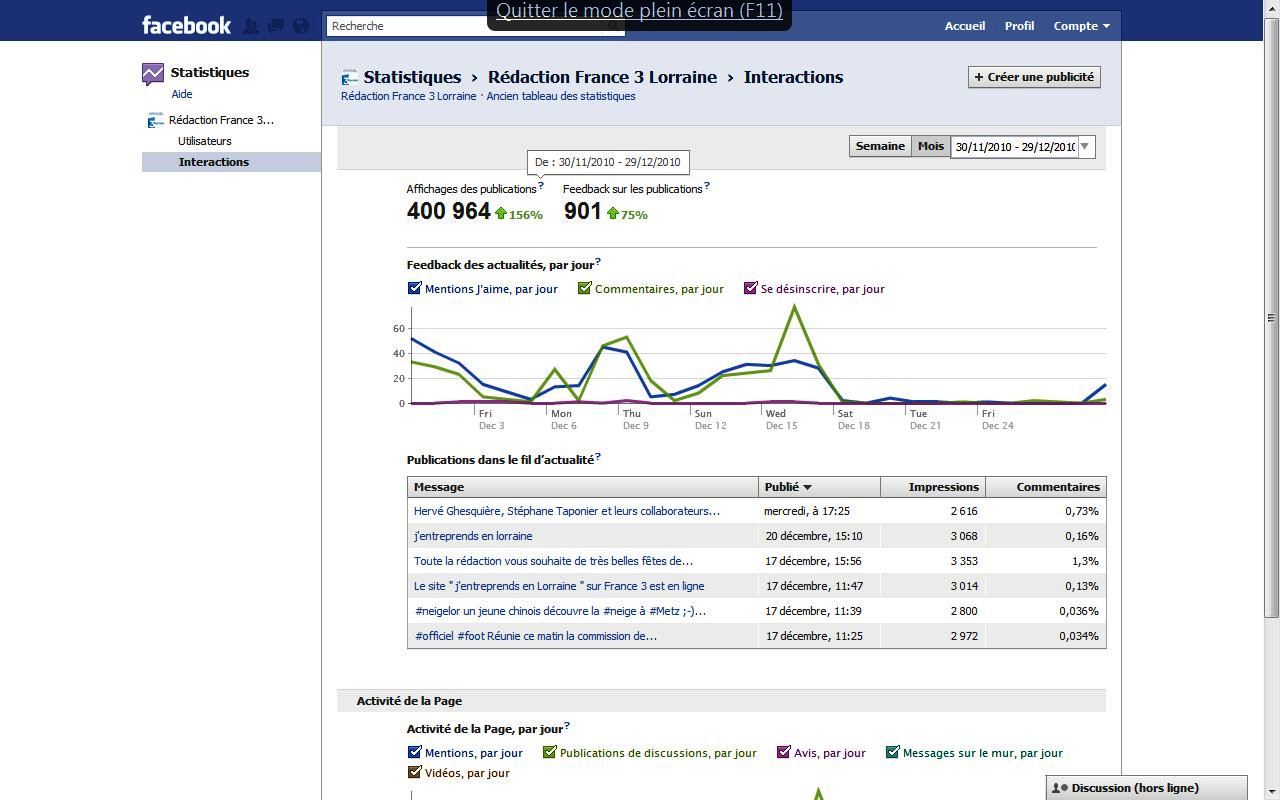Open Ancien tableau des statistiques link

point(561,96)
